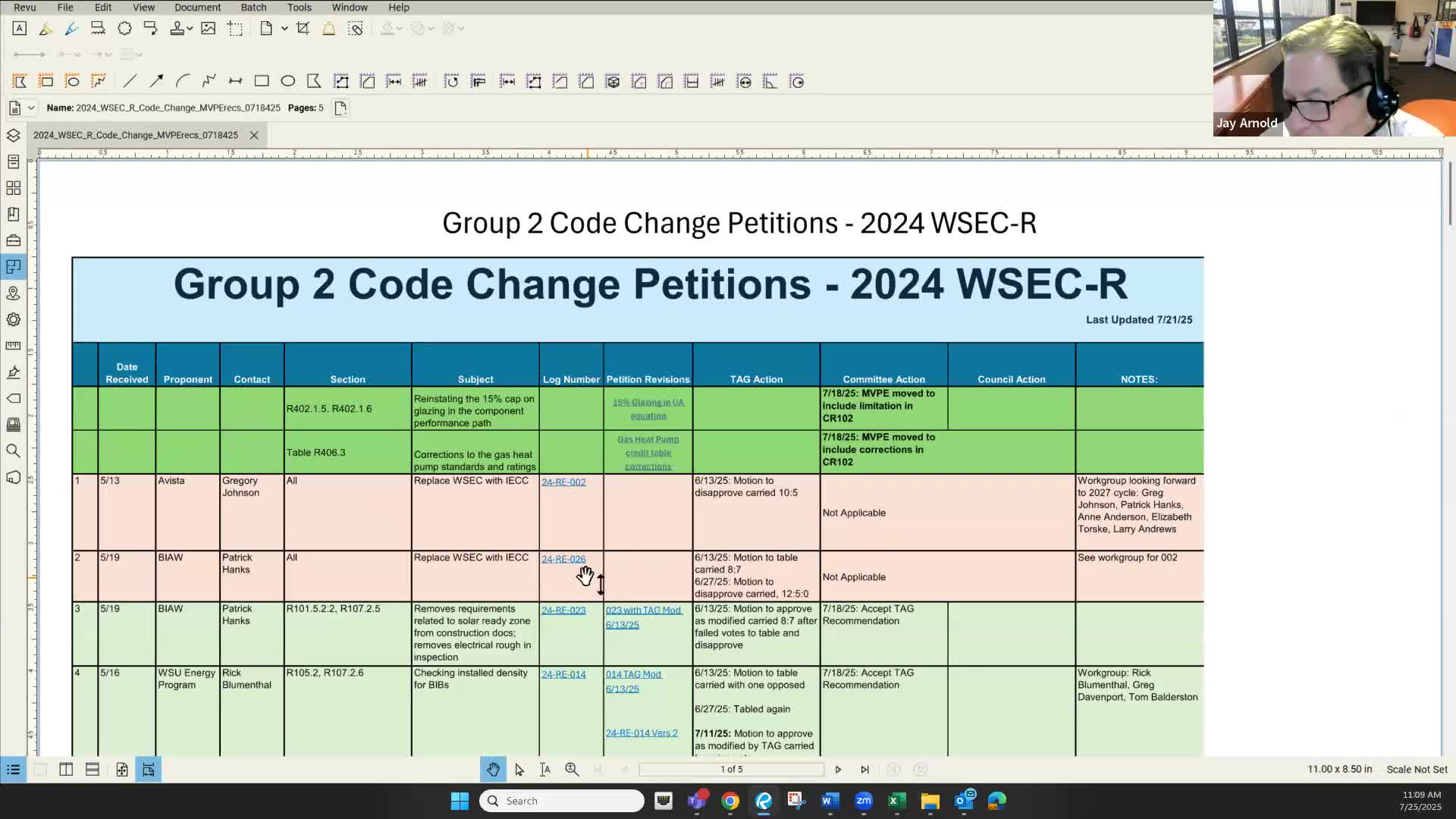Viewport: 1456px width, 819px height.
Task: Go to the next page
Action: (838, 770)
